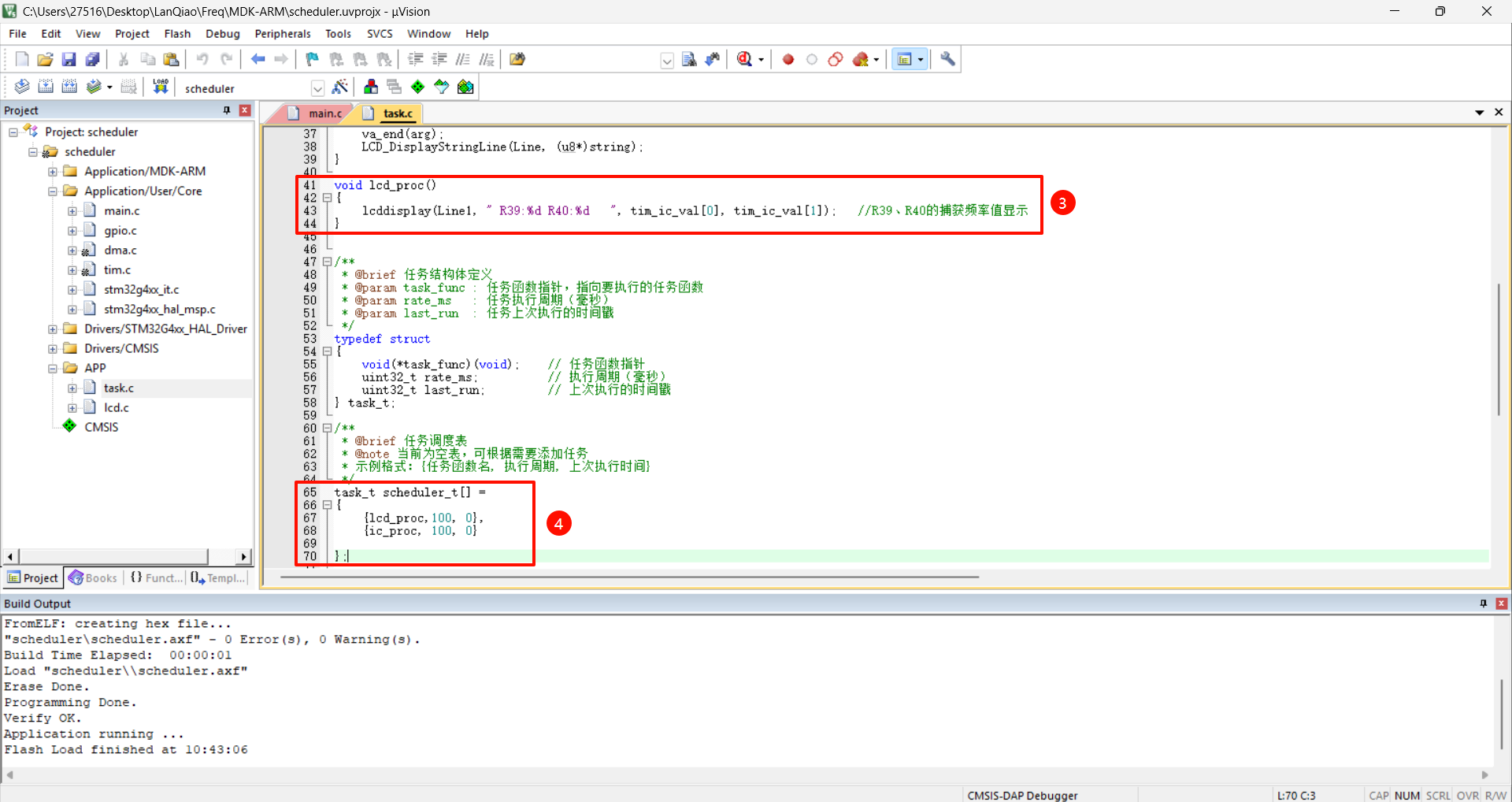Collapse the lcd_proc function fold at line 42

(327, 199)
